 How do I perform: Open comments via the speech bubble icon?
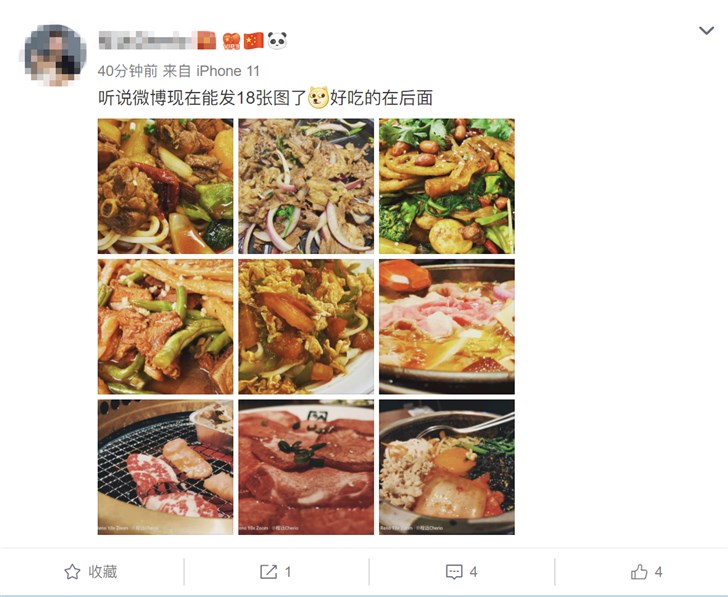point(454,571)
